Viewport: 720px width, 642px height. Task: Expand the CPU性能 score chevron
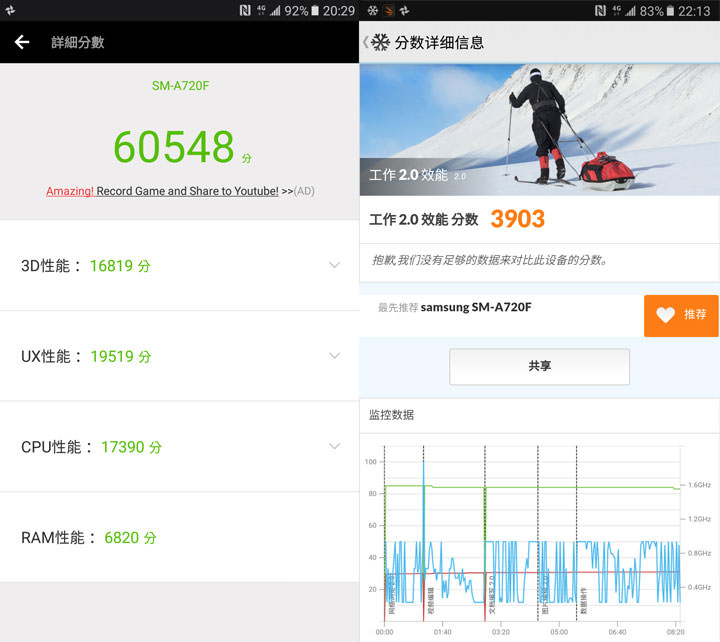(334, 447)
